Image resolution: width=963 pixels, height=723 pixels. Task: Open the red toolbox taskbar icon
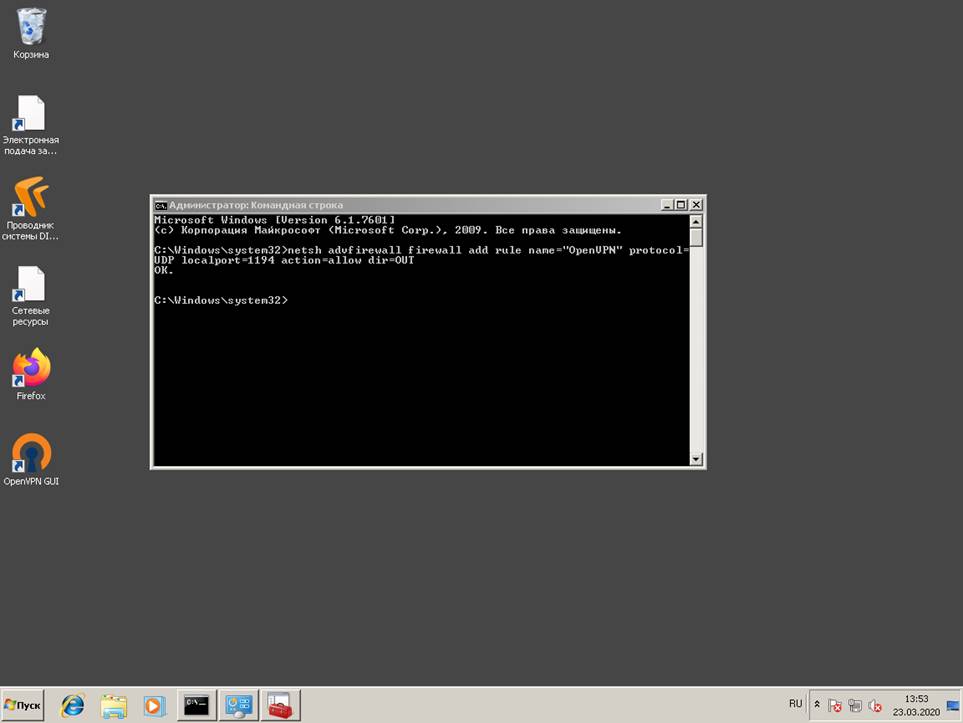[x=280, y=705]
